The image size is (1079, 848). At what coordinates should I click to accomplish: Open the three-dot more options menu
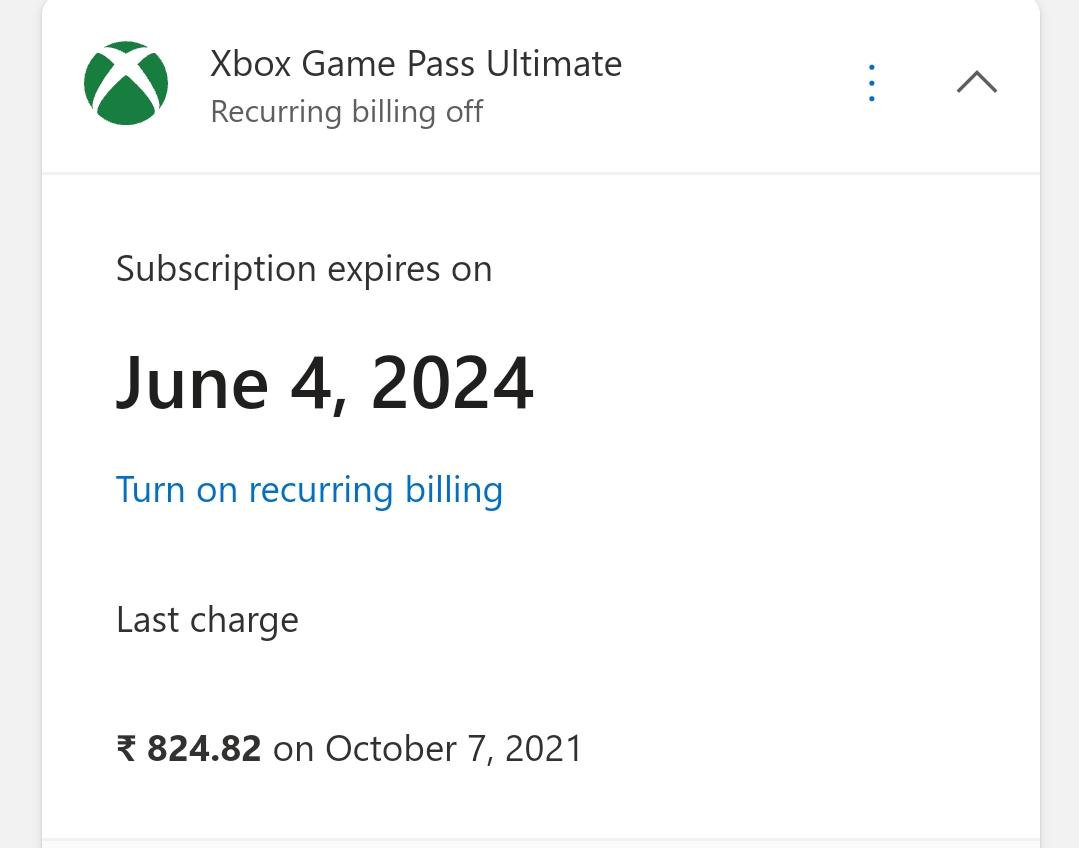tap(872, 83)
